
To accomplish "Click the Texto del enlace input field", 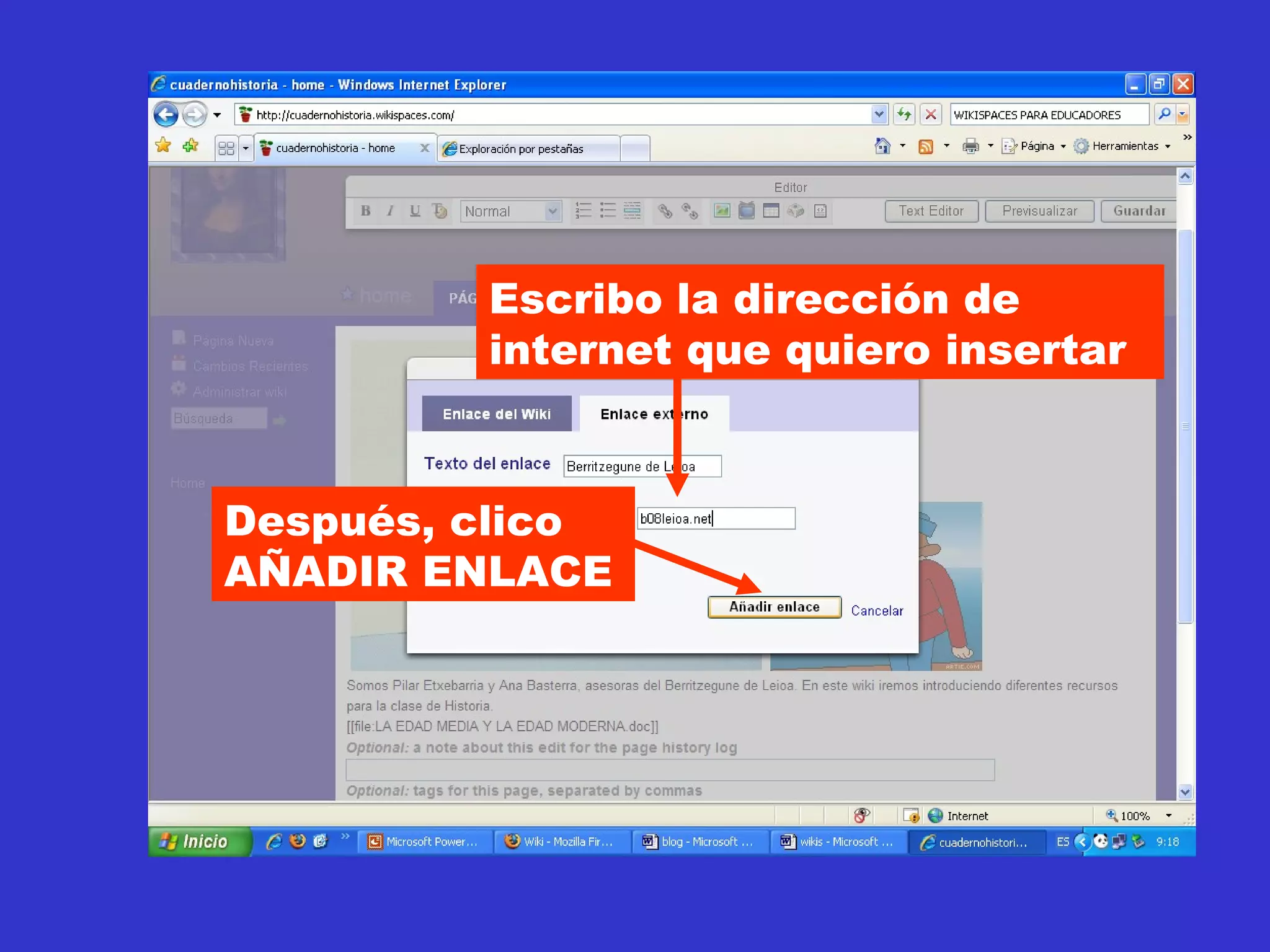I will coord(642,466).
